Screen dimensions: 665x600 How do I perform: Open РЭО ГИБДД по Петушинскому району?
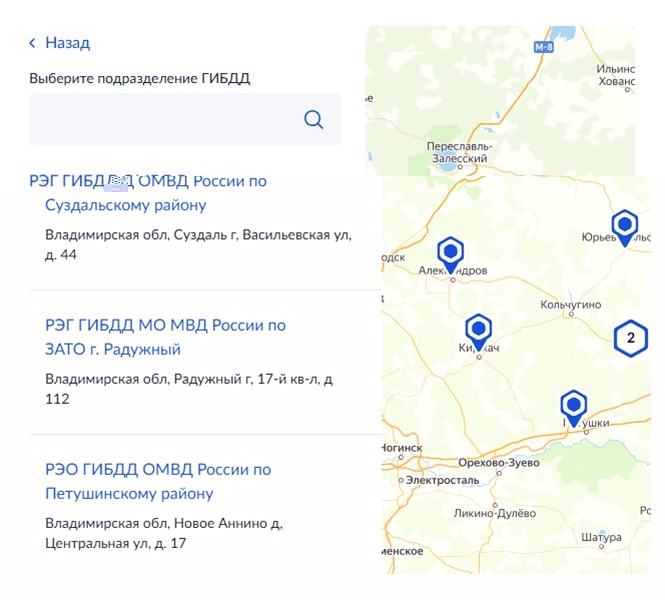click(x=158, y=481)
